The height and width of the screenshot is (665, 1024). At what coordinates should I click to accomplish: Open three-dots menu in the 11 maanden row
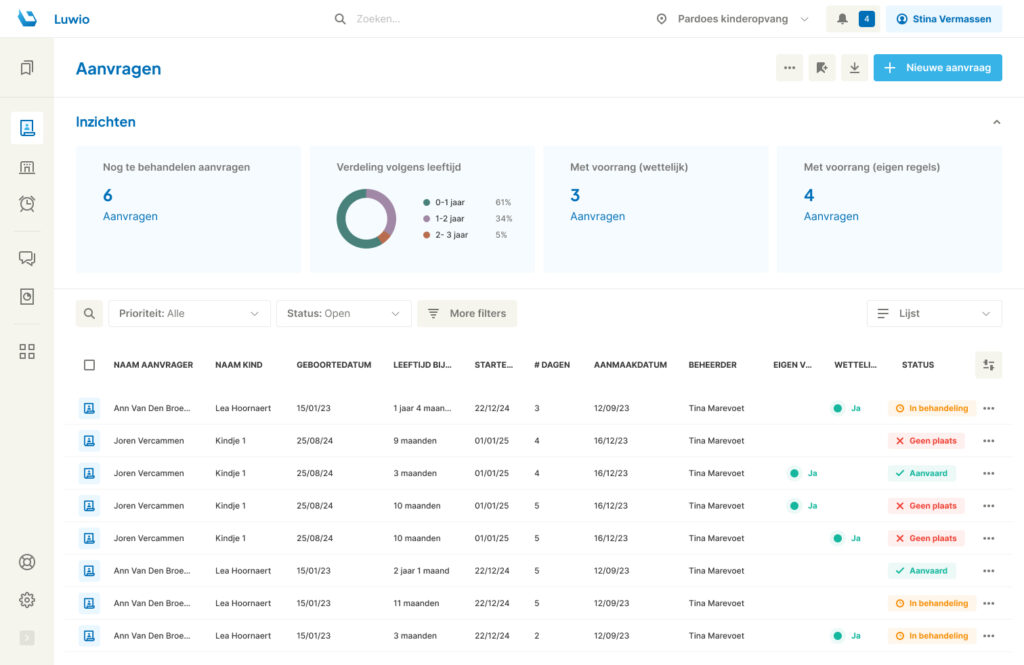click(989, 604)
